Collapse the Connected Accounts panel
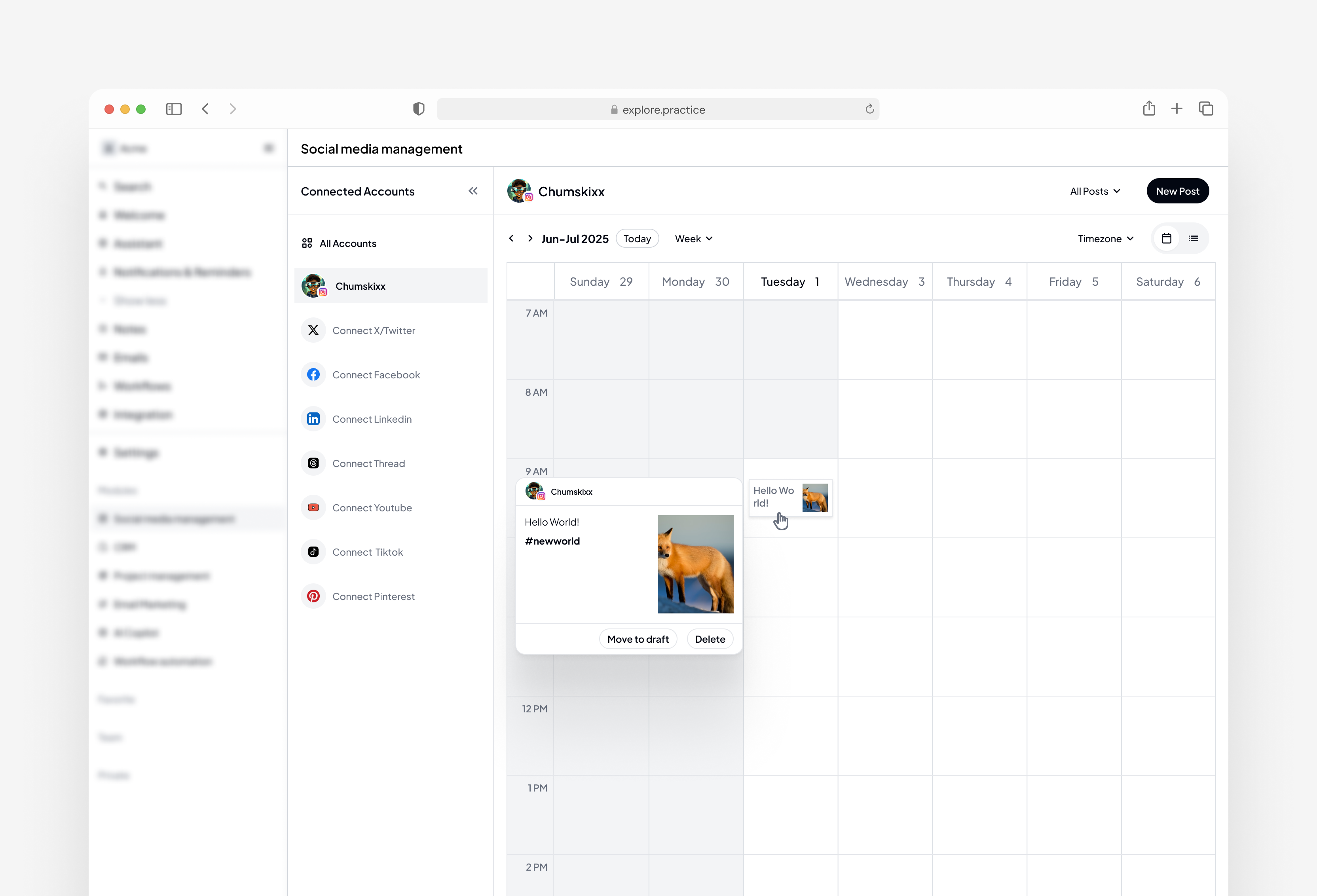The width and height of the screenshot is (1317, 896). 473,191
